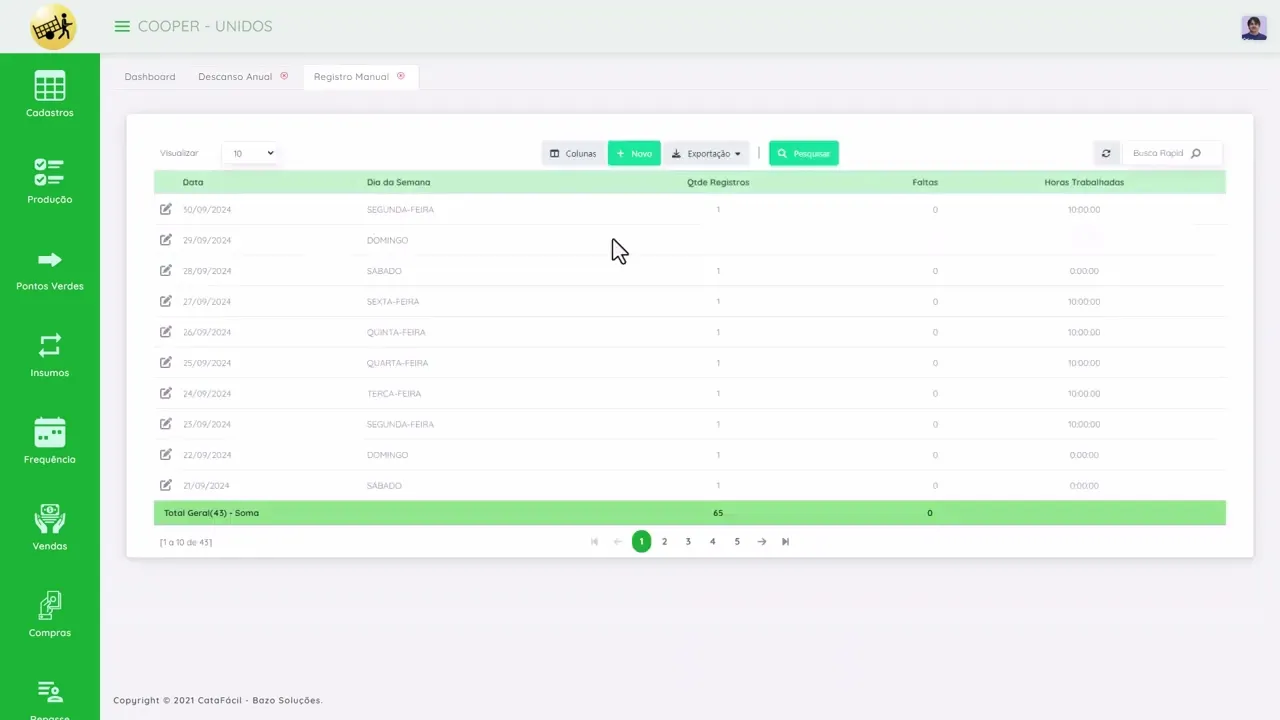Click the Total Geral(43) - Soma label
Viewport: 1280px width, 720px height.
click(211, 513)
